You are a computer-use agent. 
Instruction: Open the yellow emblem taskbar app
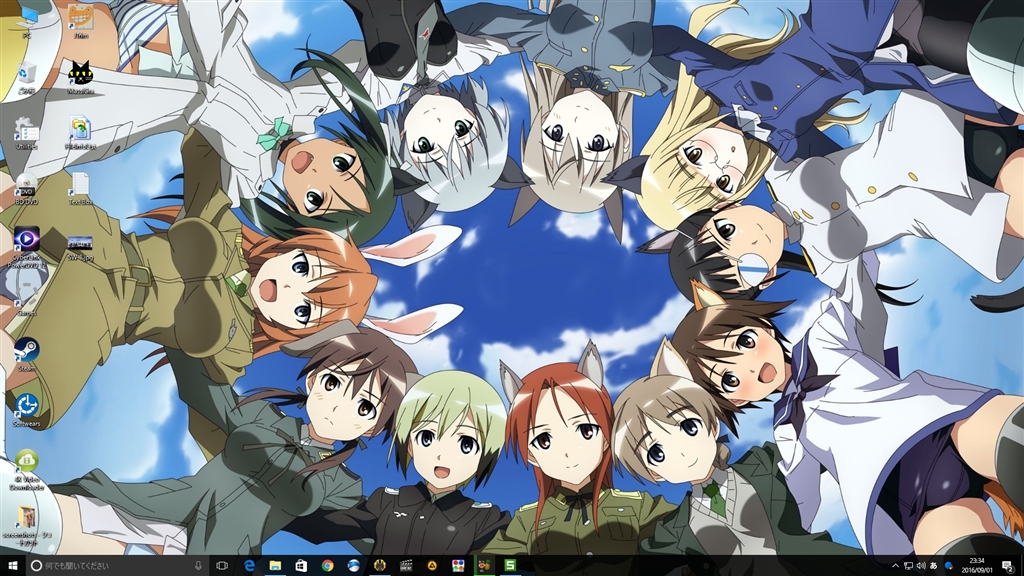click(379, 566)
